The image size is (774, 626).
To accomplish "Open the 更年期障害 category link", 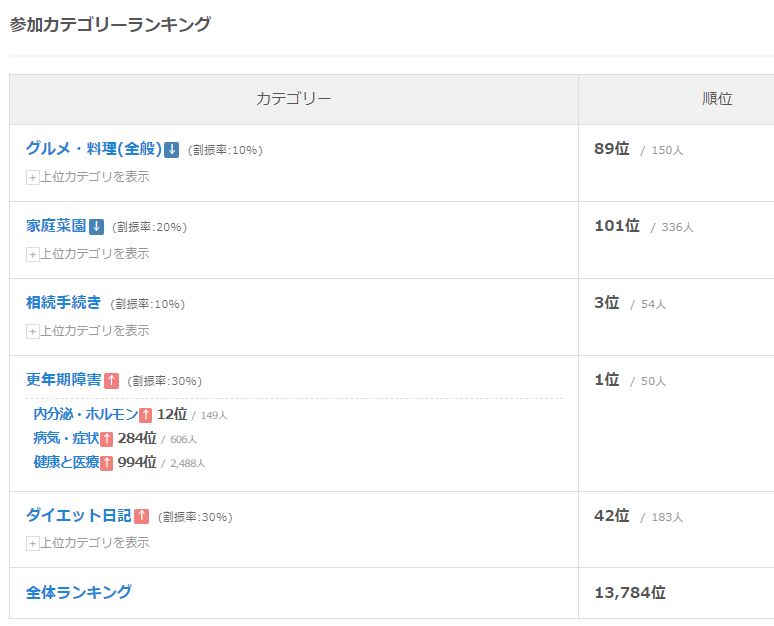I will (x=63, y=380).
